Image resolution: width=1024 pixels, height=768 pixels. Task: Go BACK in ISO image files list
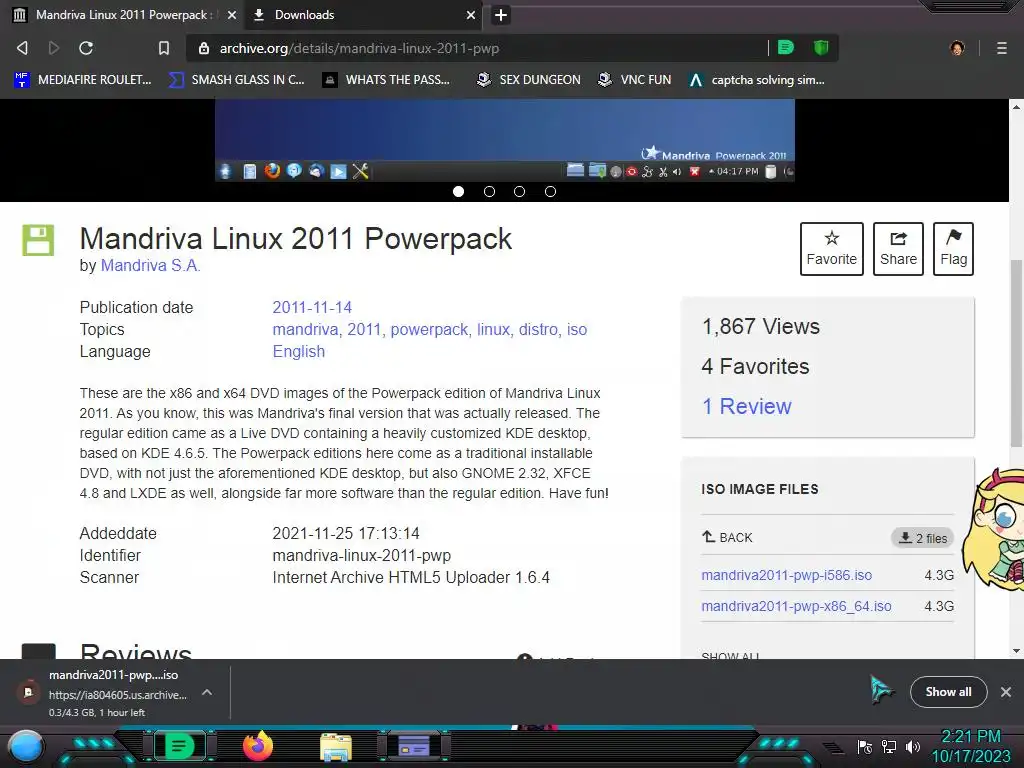tap(728, 537)
